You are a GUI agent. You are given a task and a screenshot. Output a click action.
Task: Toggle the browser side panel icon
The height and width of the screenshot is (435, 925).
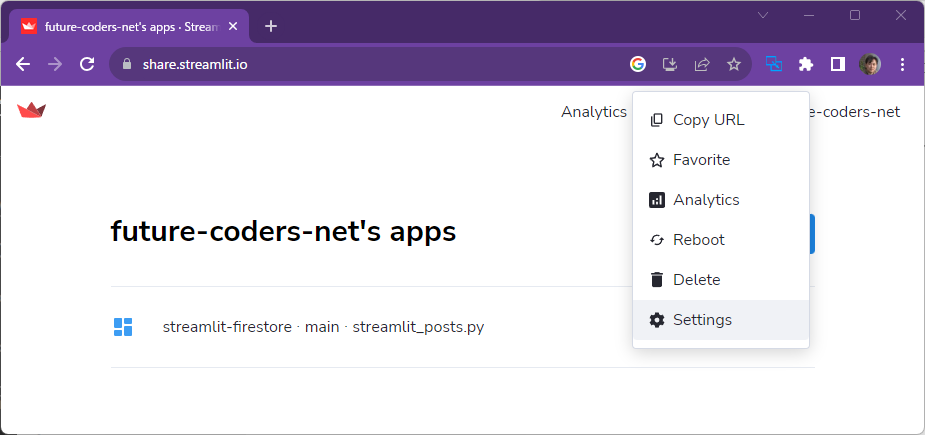pyautogui.click(x=838, y=64)
